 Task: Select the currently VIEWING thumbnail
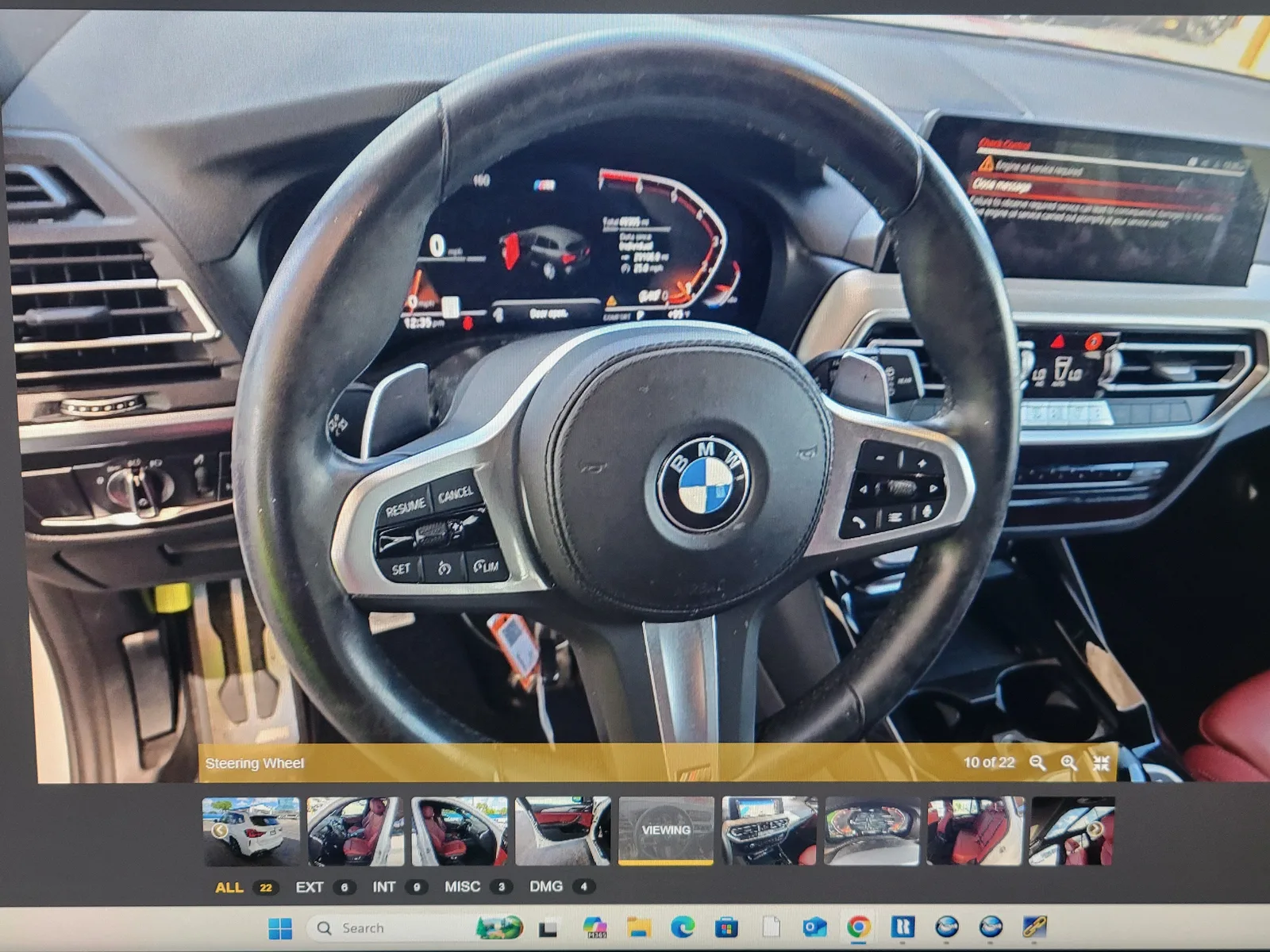coord(666,830)
